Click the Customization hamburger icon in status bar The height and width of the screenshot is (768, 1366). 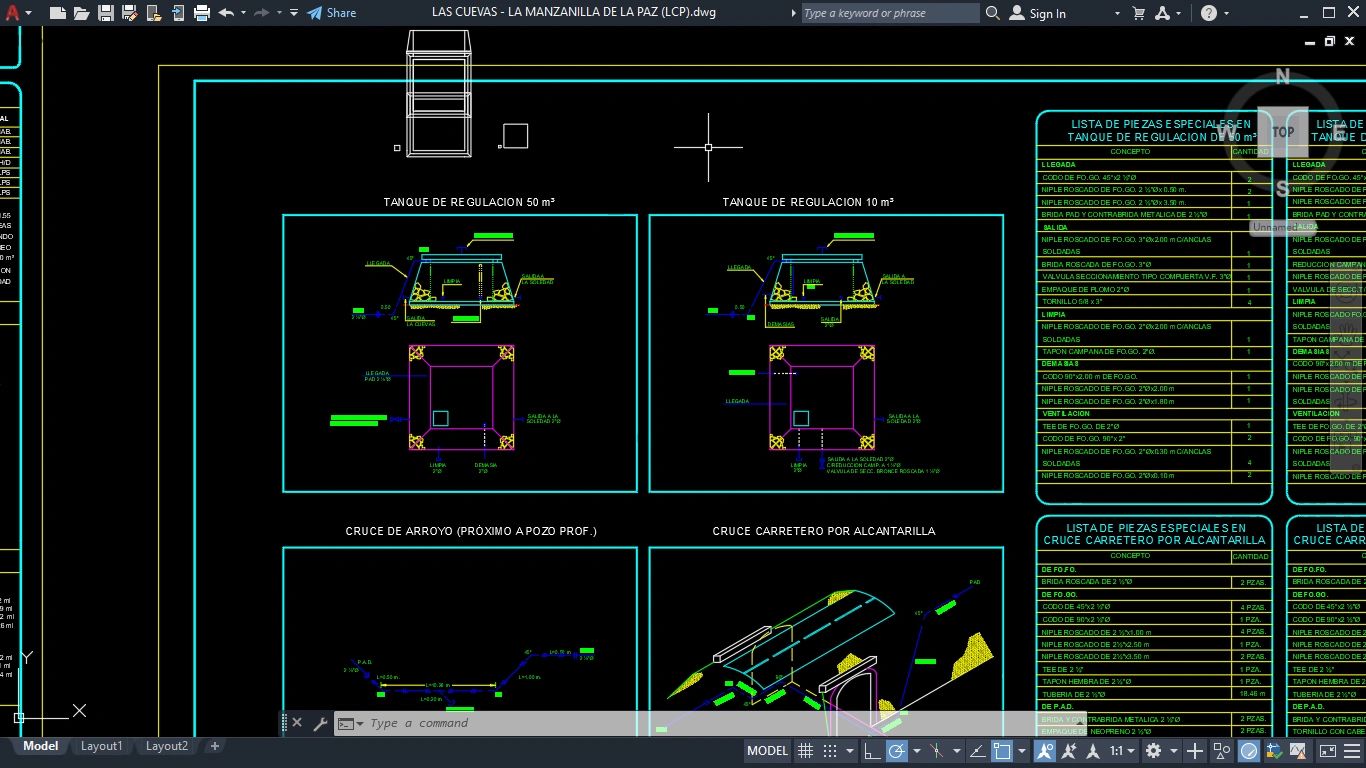point(1352,751)
